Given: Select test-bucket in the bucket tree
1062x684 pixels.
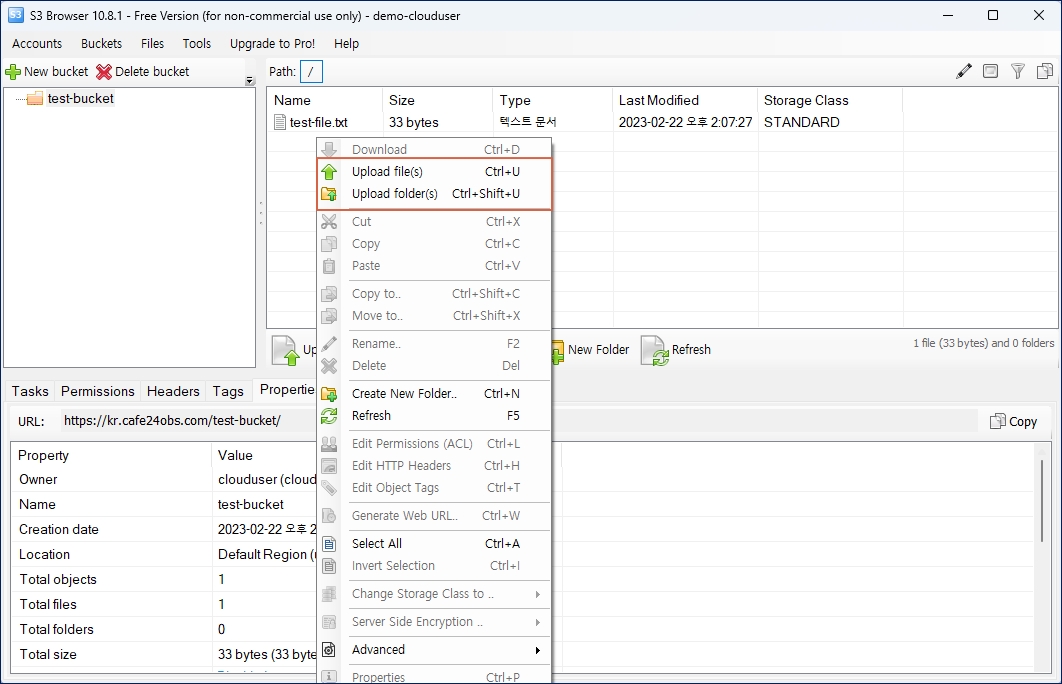Looking at the screenshot, I should (80, 99).
